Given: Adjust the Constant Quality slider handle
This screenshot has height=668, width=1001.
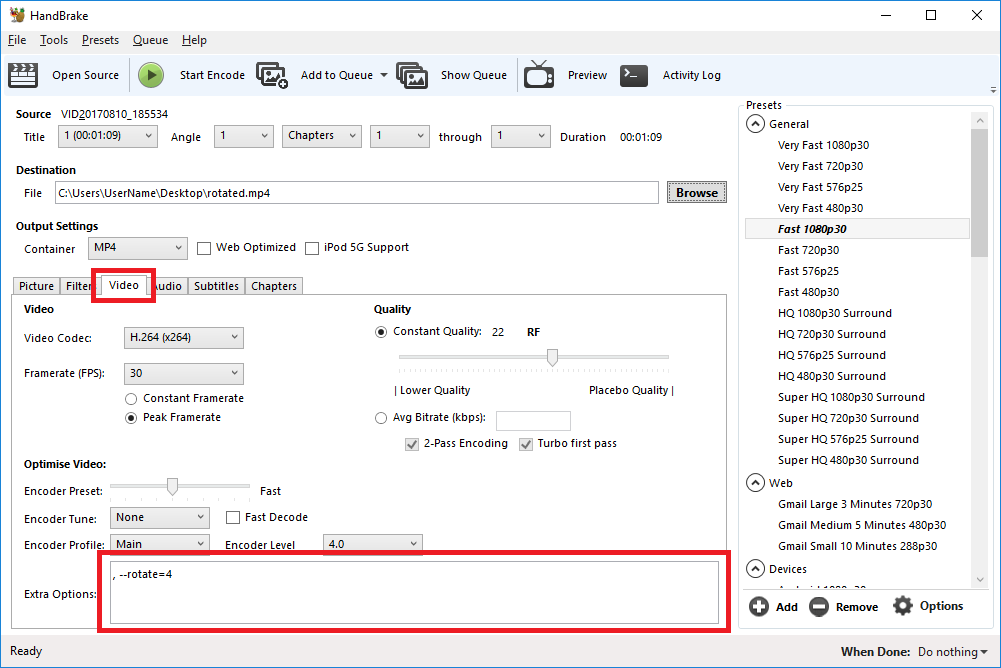Looking at the screenshot, I should click(551, 357).
